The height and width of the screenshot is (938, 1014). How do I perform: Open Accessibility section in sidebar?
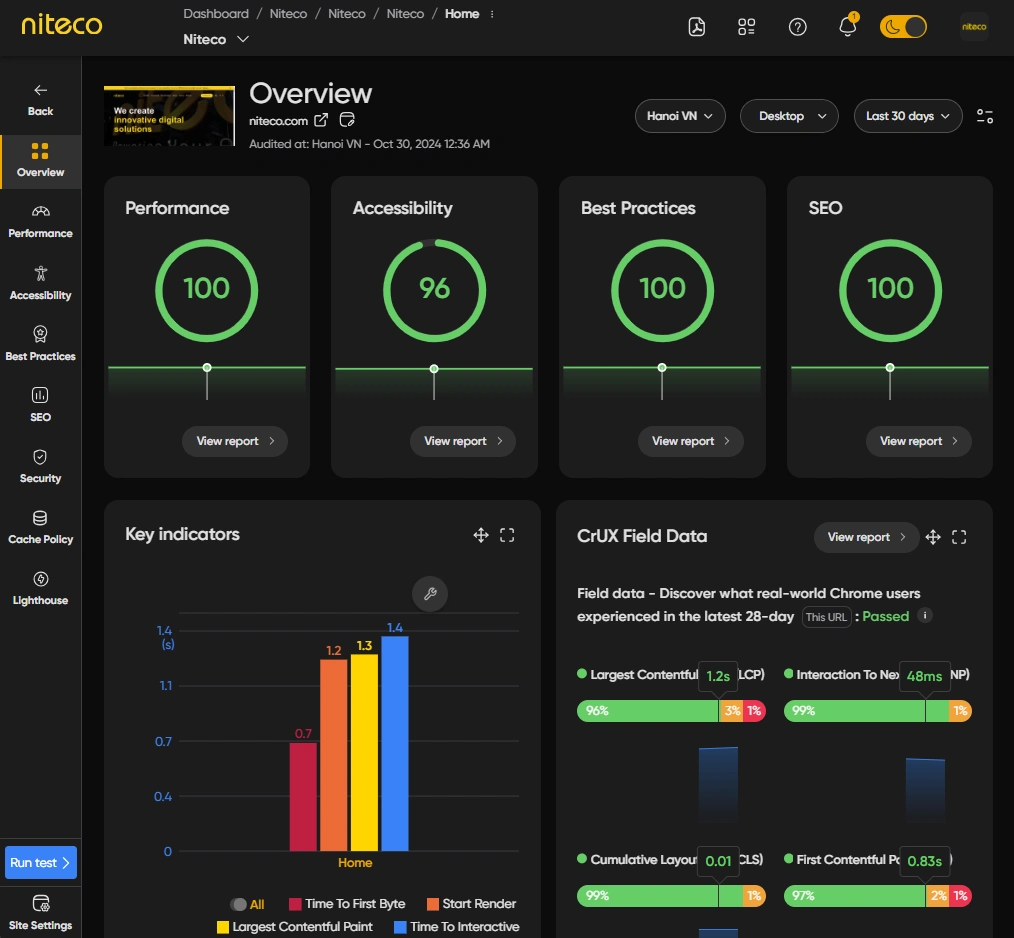(x=40, y=283)
